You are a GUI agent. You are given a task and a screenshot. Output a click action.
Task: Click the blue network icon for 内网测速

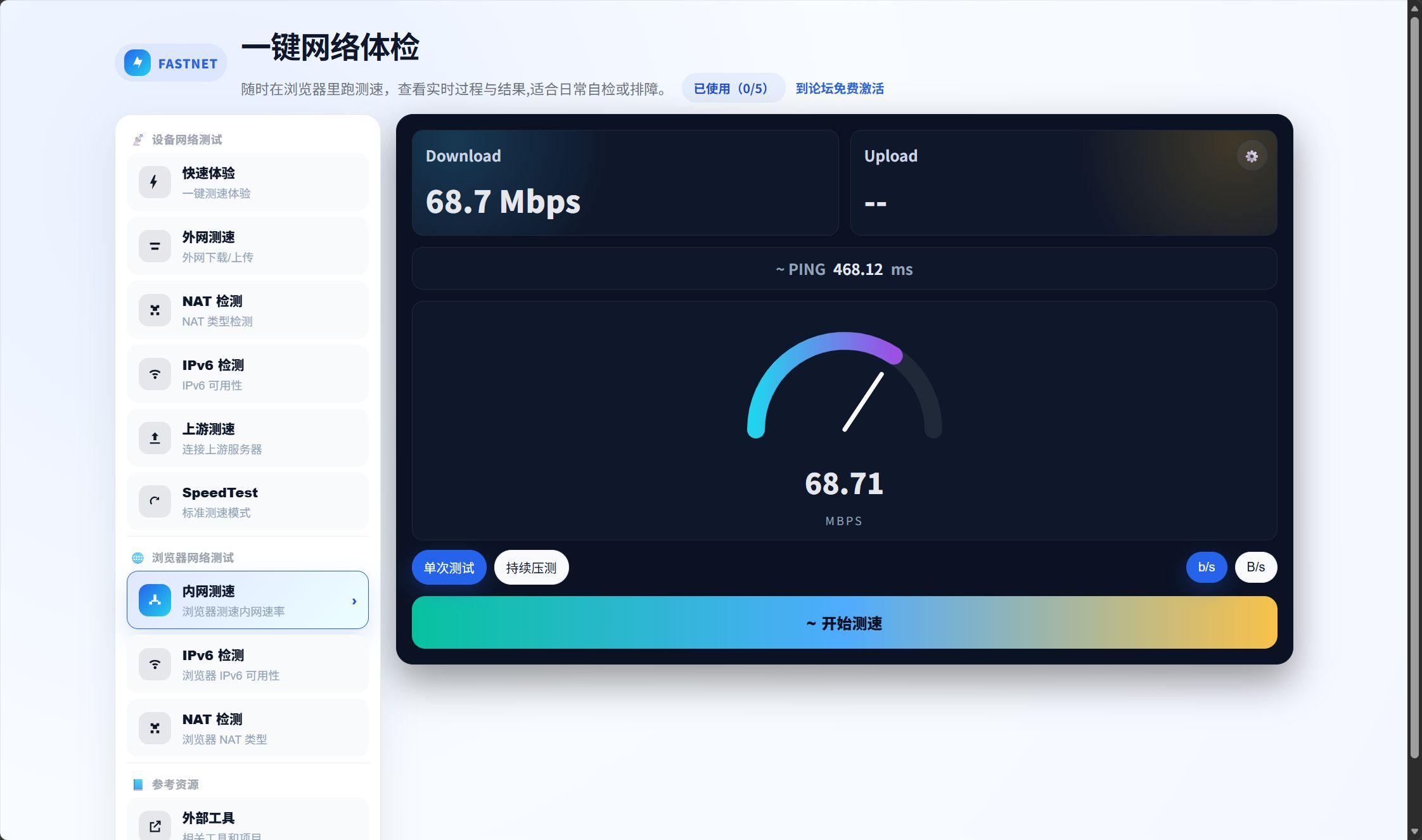(155, 601)
